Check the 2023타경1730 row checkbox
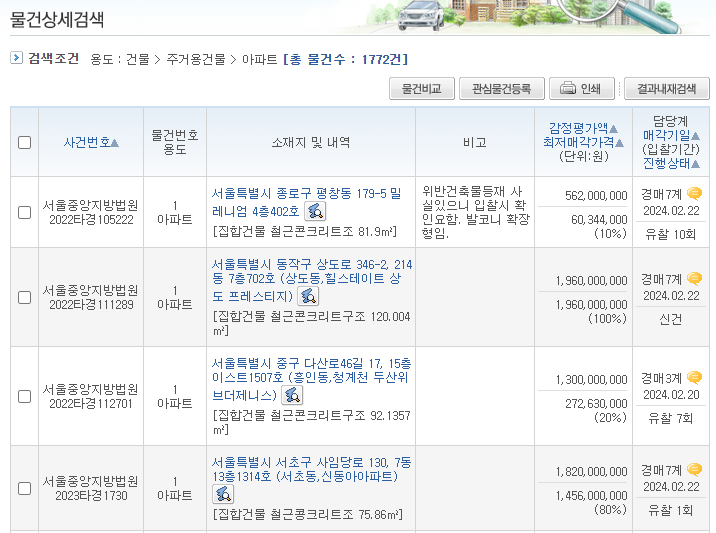716x533 pixels. pos(24,488)
